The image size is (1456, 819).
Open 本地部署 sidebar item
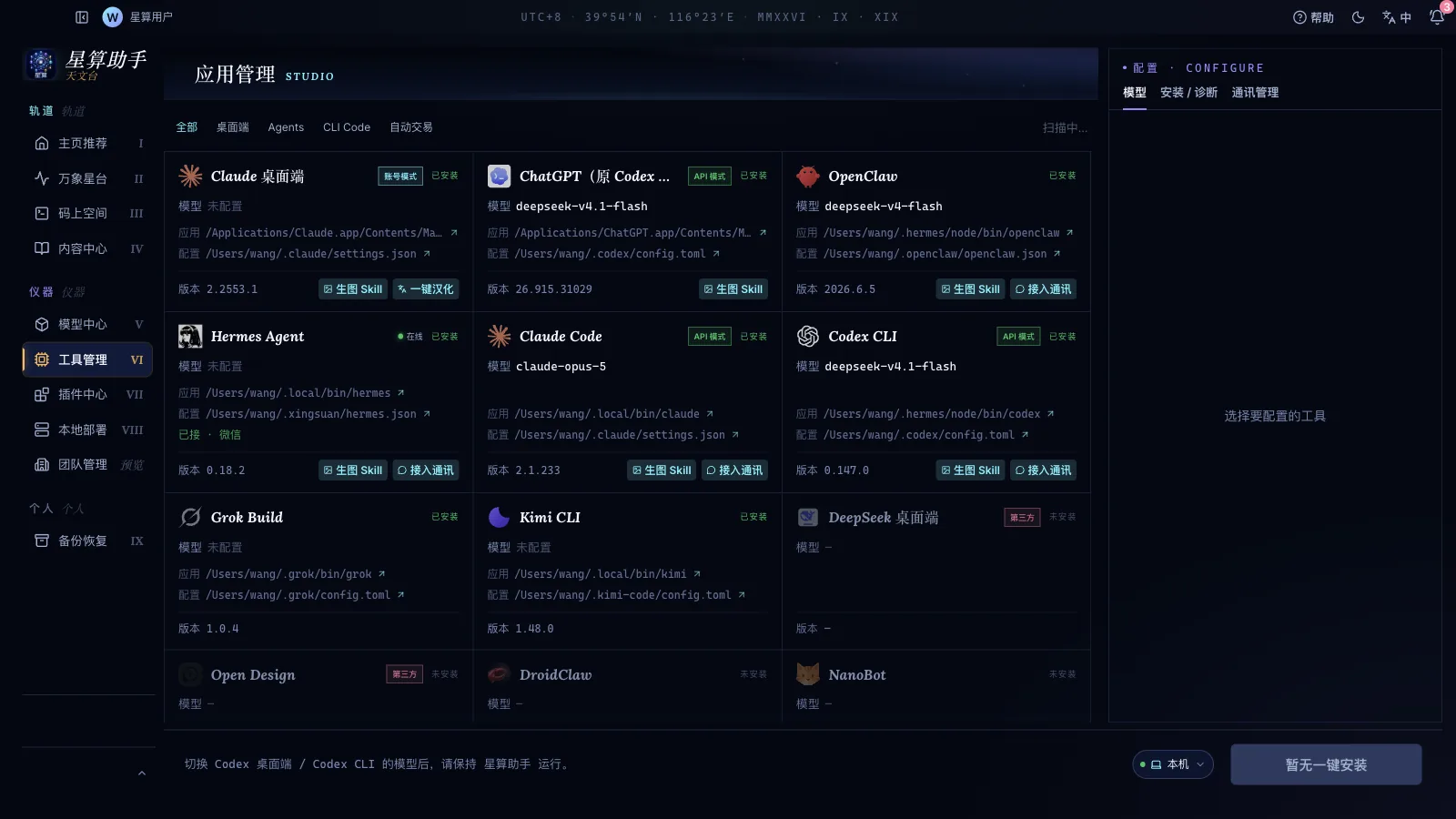[87, 430]
